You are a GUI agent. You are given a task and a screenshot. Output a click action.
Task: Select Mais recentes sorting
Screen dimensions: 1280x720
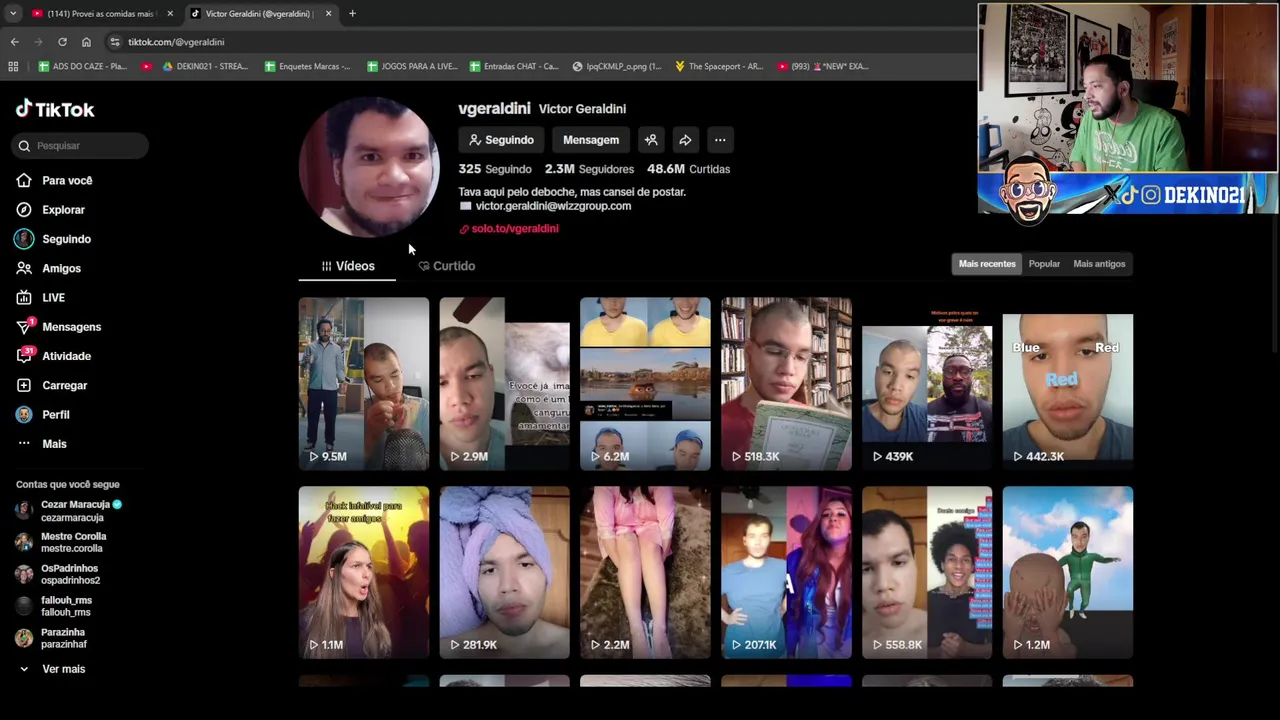pos(987,264)
